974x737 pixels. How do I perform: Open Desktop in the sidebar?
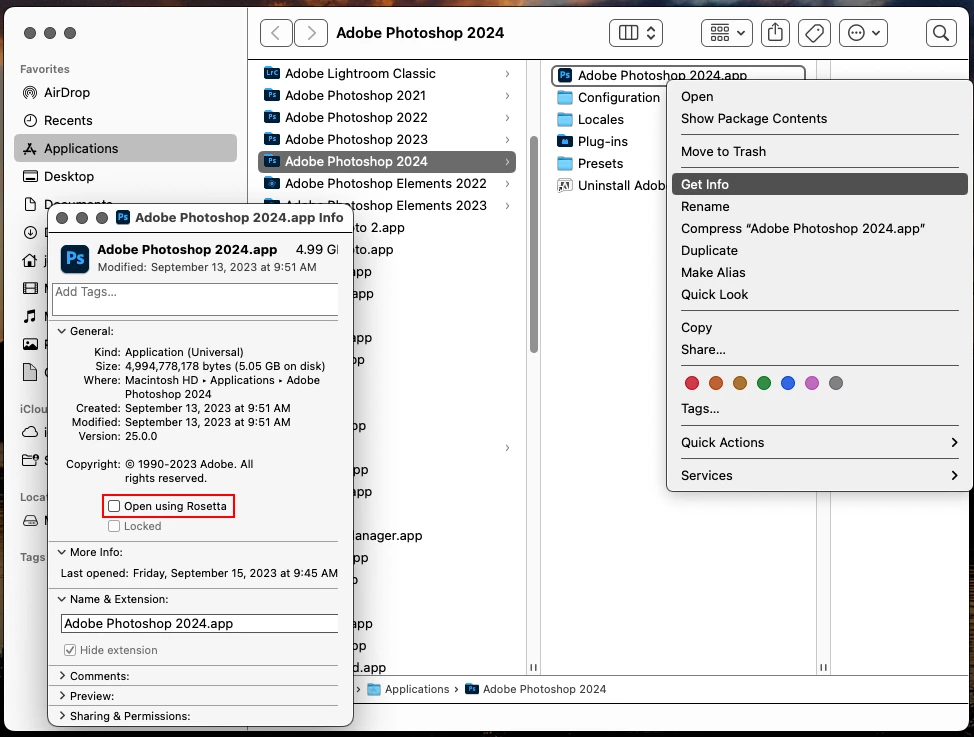pyautogui.click(x=125, y=176)
